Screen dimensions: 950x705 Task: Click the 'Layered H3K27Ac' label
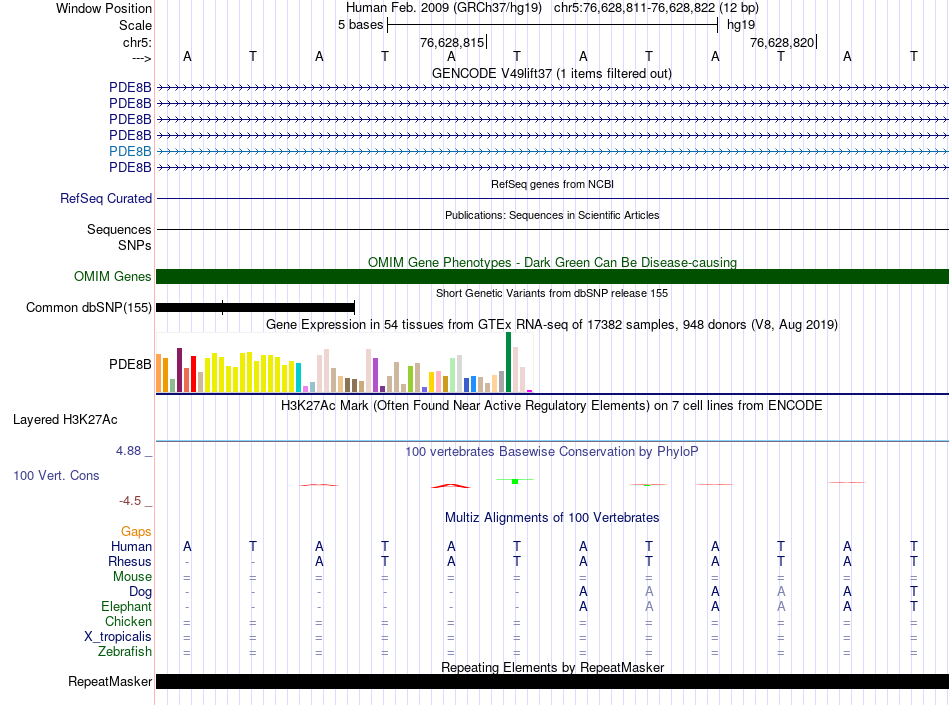click(x=65, y=419)
